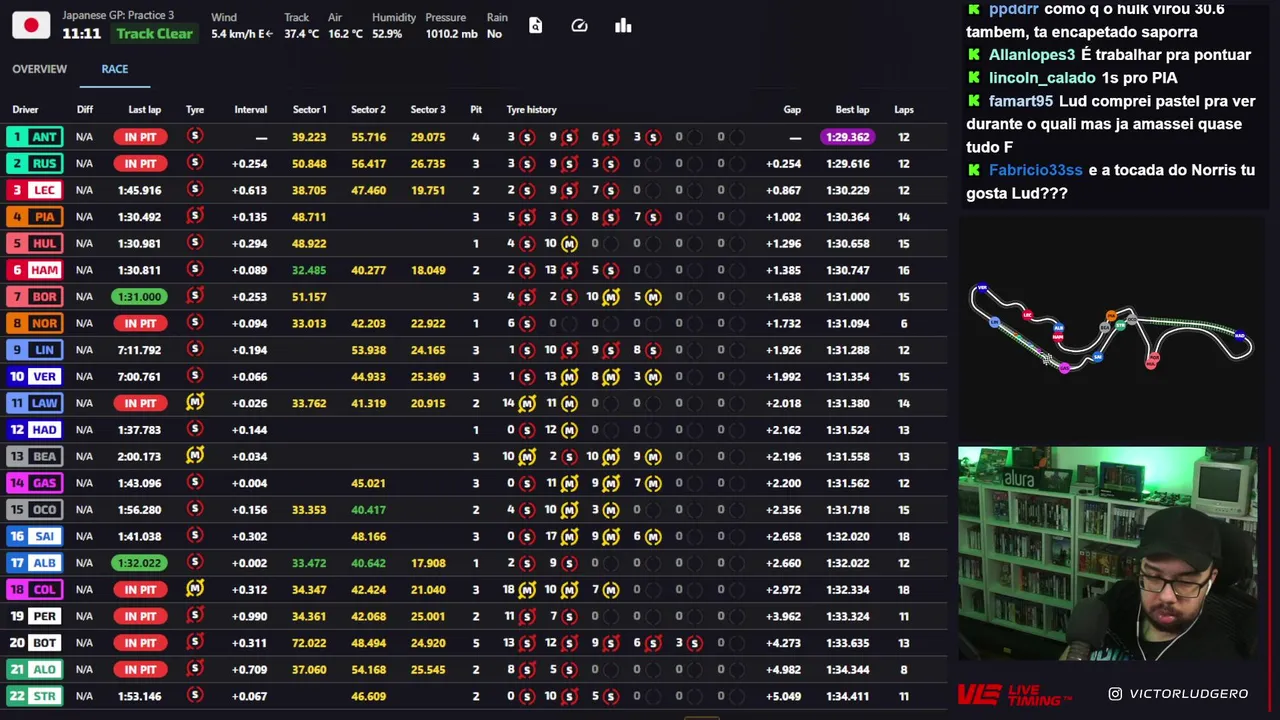Viewport: 1280px width, 720px height.
Task: Click the Track Clear status badge
Action: coord(154,34)
